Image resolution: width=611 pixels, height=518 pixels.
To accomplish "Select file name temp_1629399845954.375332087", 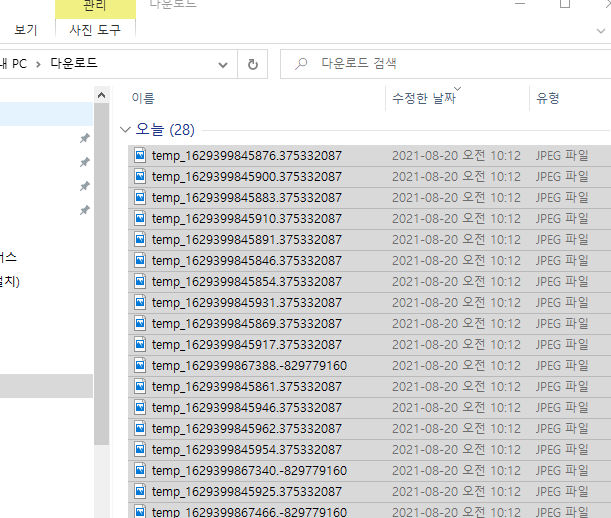I will coord(247,450).
